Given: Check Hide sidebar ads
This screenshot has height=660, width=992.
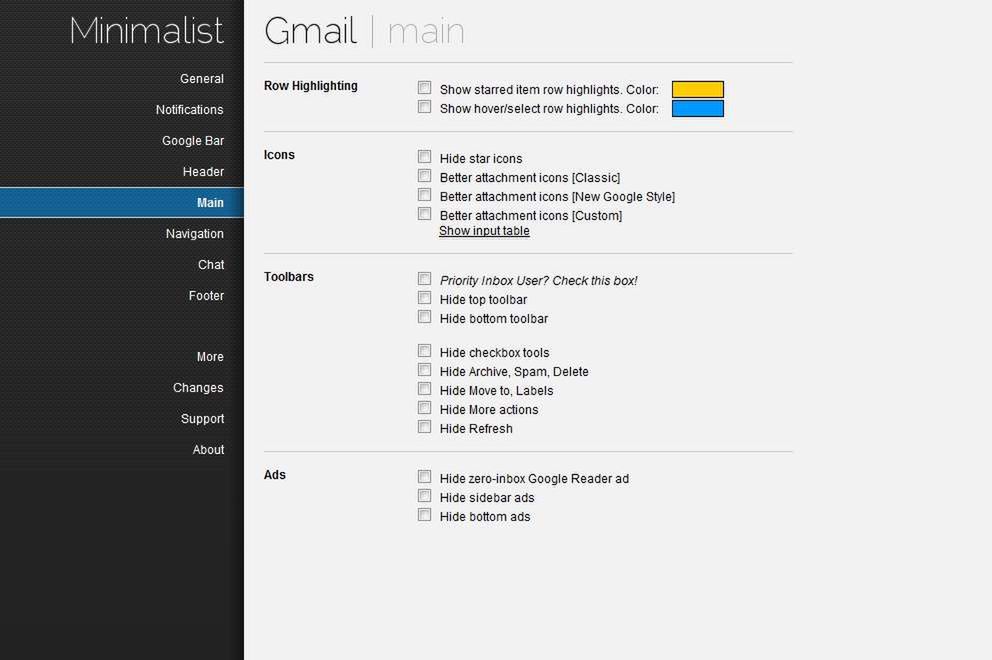Looking at the screenshot, I should [425, 495].
